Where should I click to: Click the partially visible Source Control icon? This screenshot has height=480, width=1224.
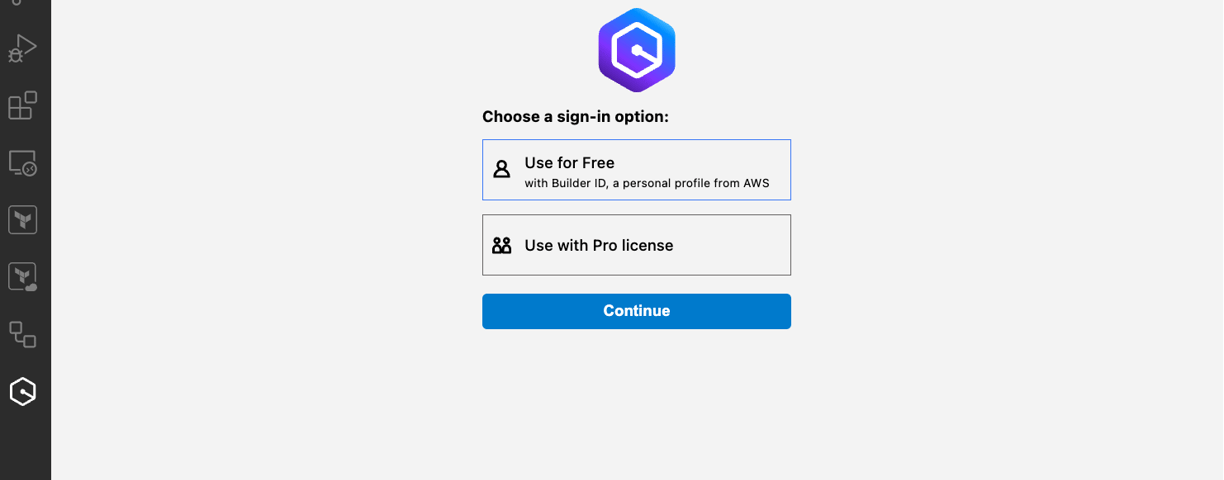click(x=17, y=3)
